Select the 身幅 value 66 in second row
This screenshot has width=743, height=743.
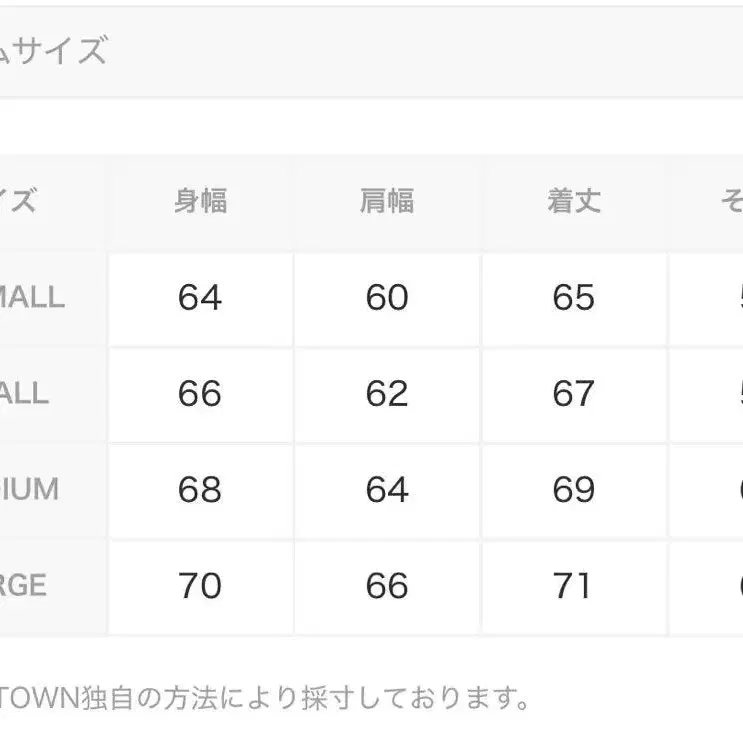click(200, 394)
